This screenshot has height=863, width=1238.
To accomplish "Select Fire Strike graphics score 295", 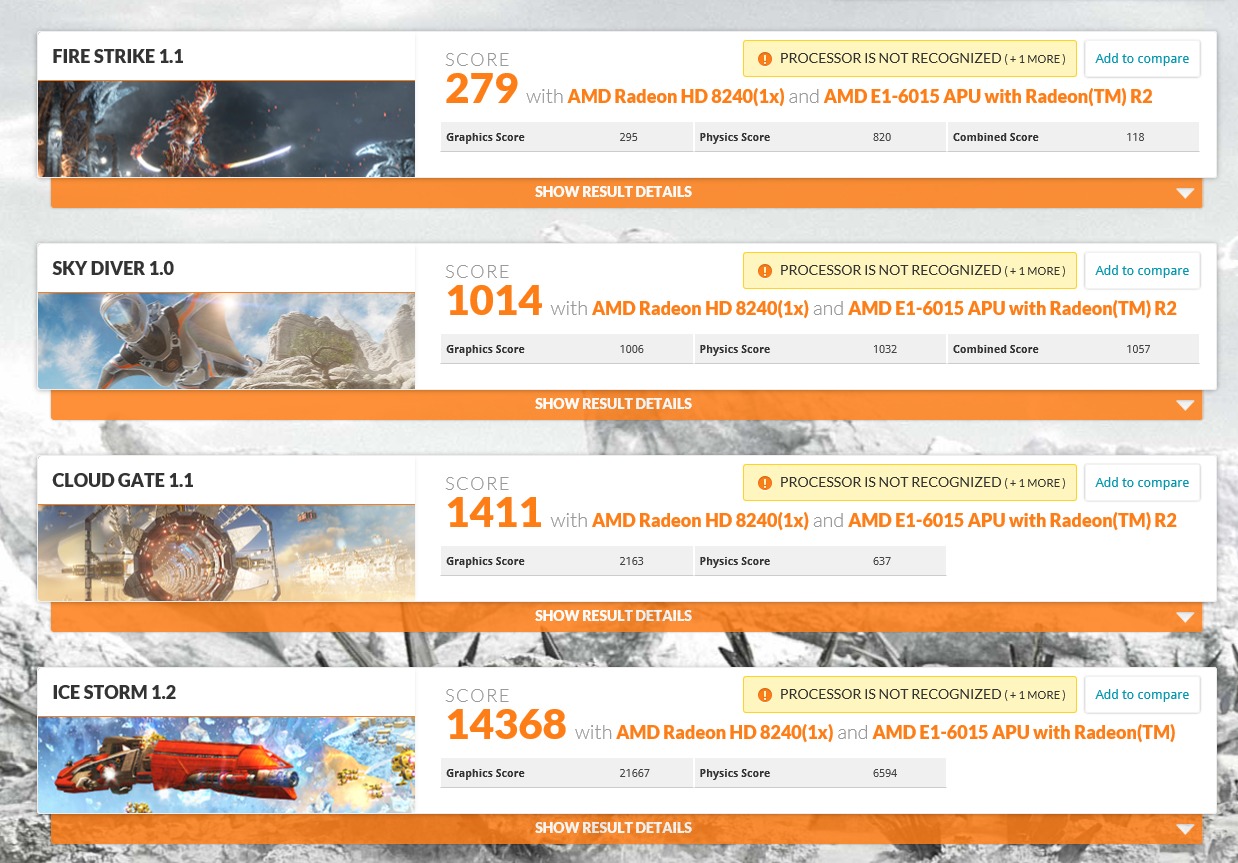I will (x=628, y=137).
